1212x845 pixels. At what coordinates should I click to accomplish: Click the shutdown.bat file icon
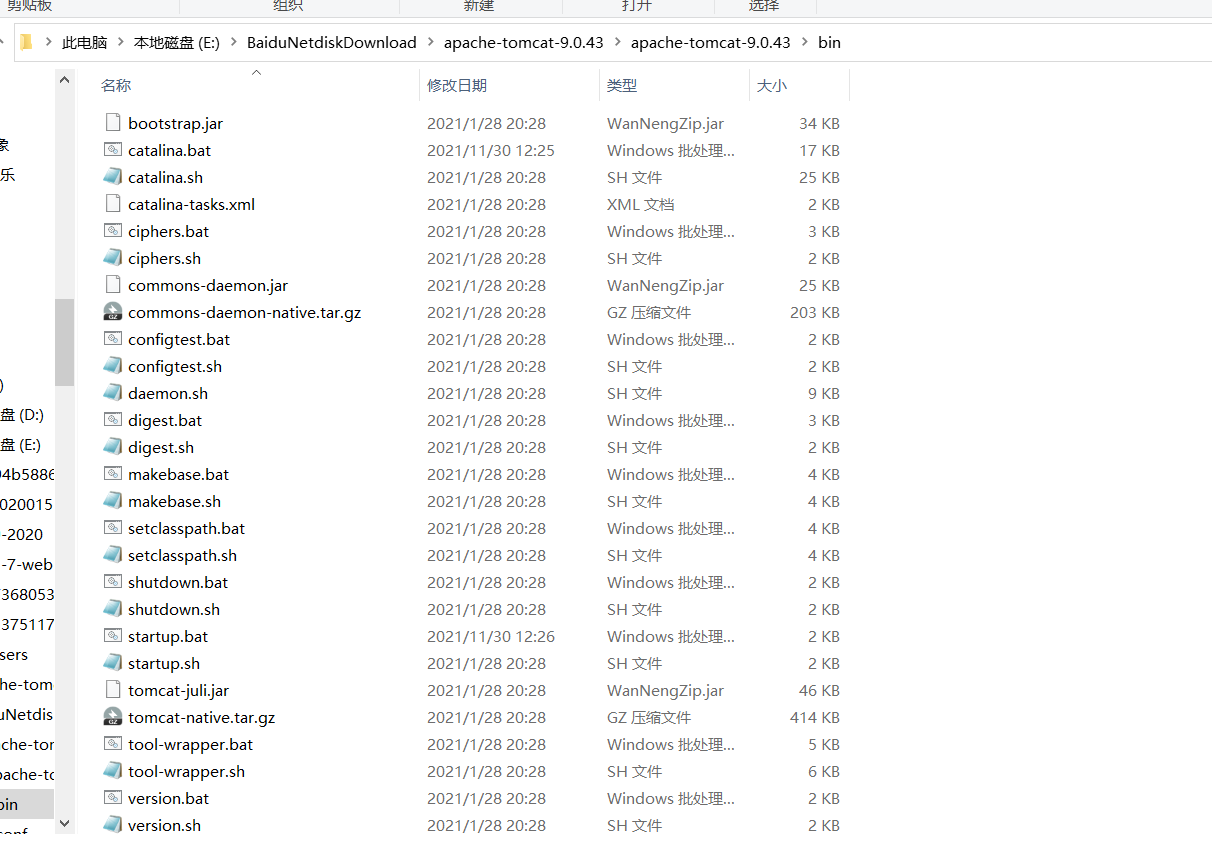pos(113,582)
